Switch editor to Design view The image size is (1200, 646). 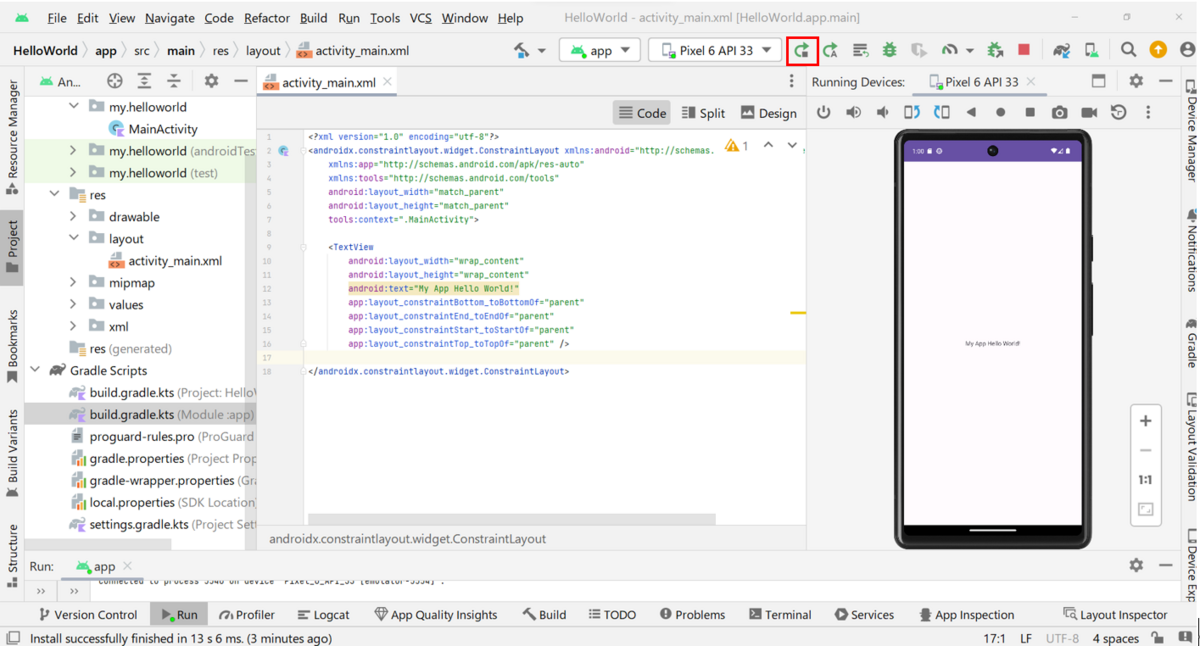coord(769,113)
